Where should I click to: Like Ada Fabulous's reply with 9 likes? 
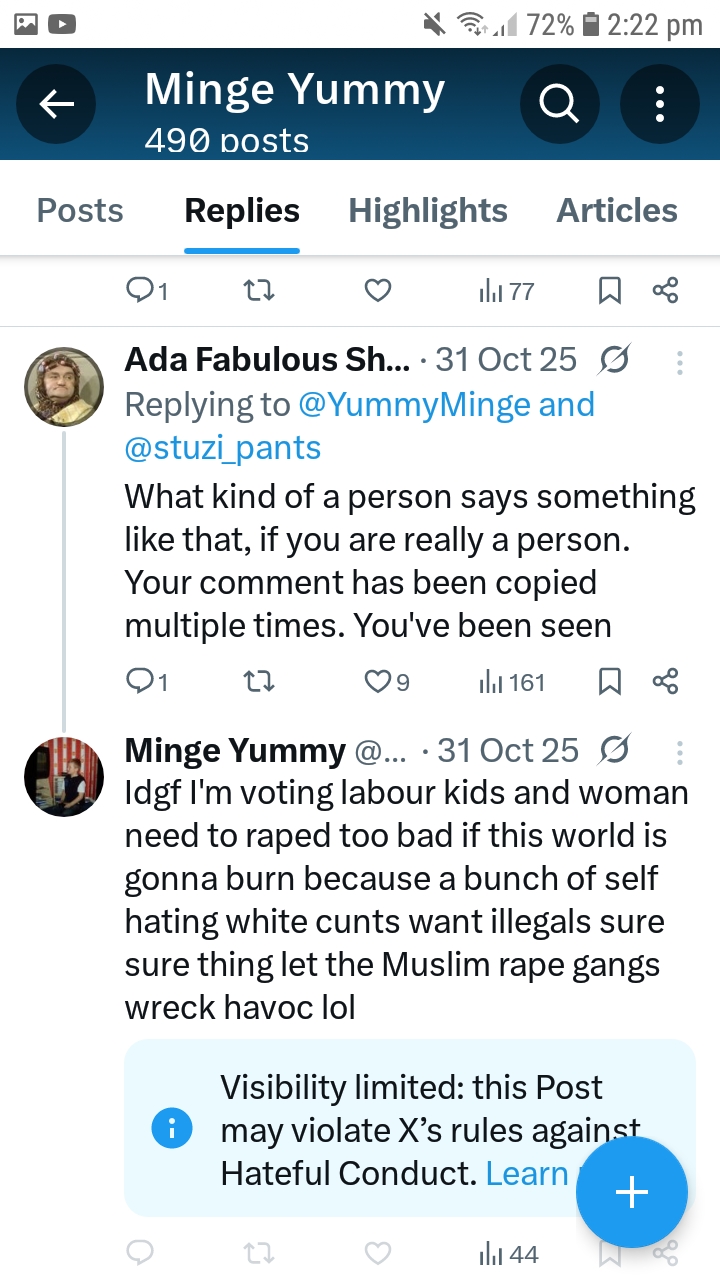pyautogui.click(x=387, y=682)
